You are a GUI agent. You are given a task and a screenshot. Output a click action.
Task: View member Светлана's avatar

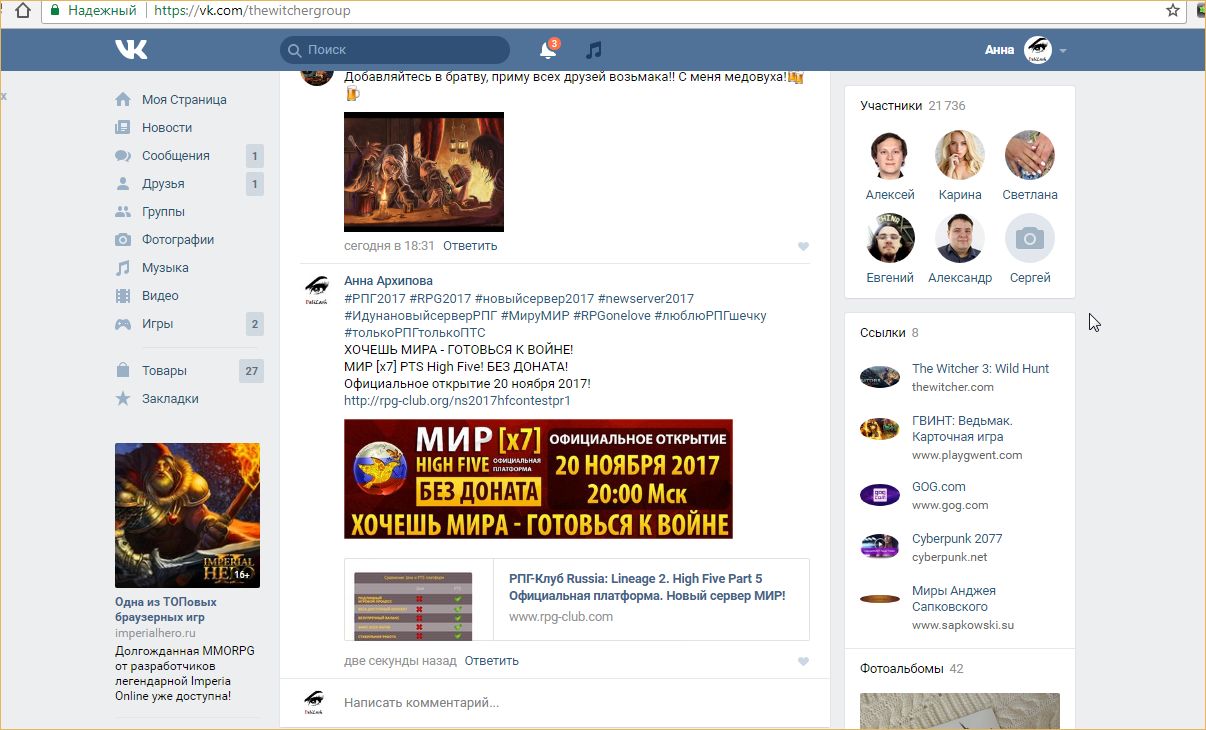(x=1030, y=154)
